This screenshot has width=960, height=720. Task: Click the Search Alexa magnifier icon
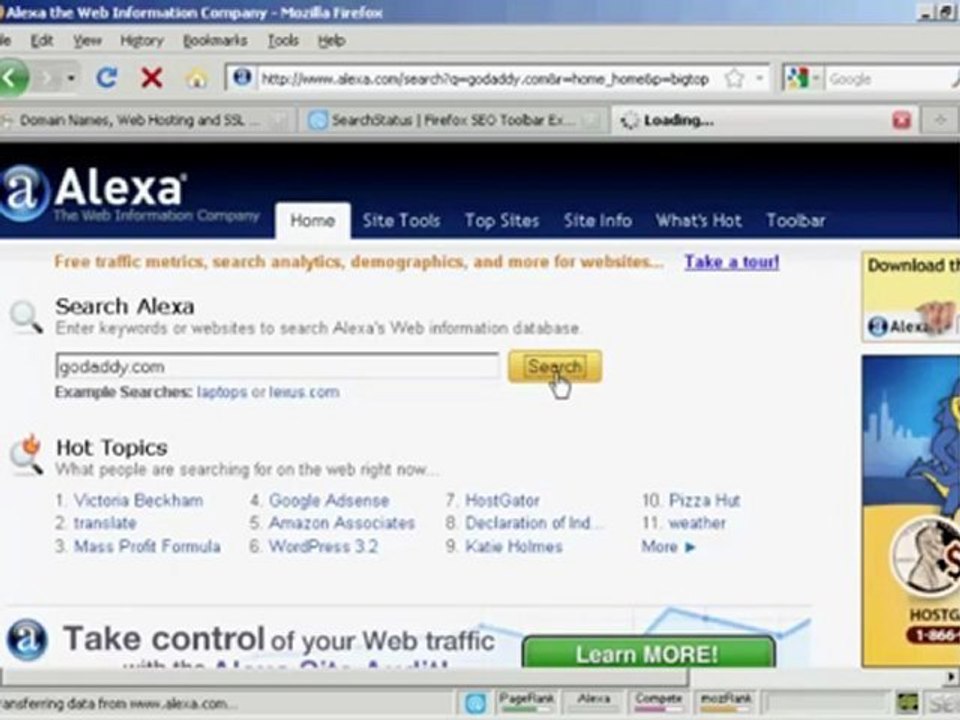tap(26, 317)
